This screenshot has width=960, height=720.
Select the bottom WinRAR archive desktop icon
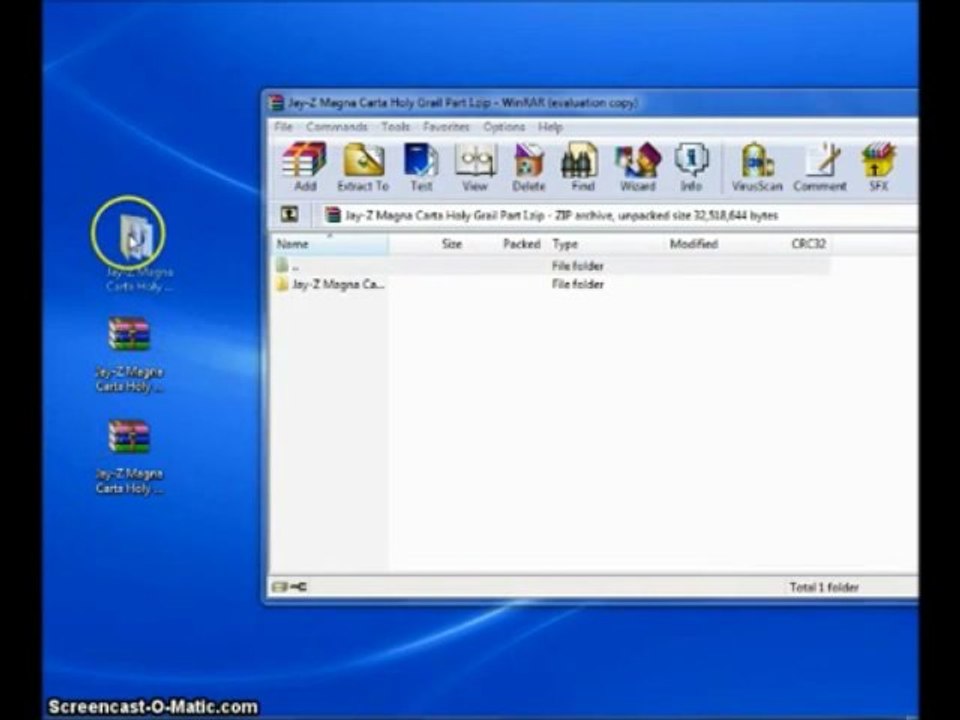[x=129, y=436]
